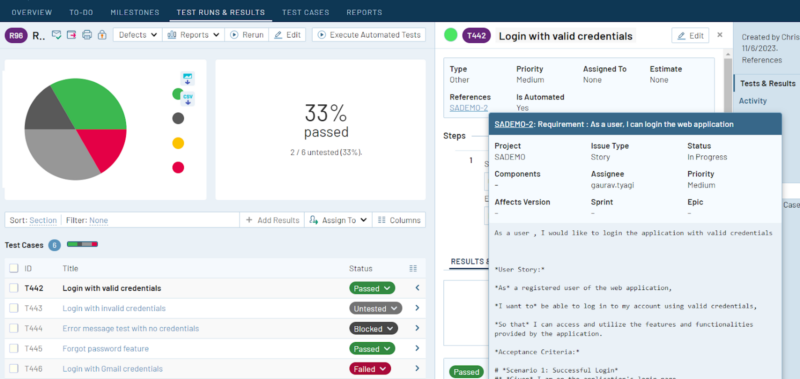Click the green status circle next to T442 badge
The width and height of the screenshot is (800, 379).
pos(451,35)
